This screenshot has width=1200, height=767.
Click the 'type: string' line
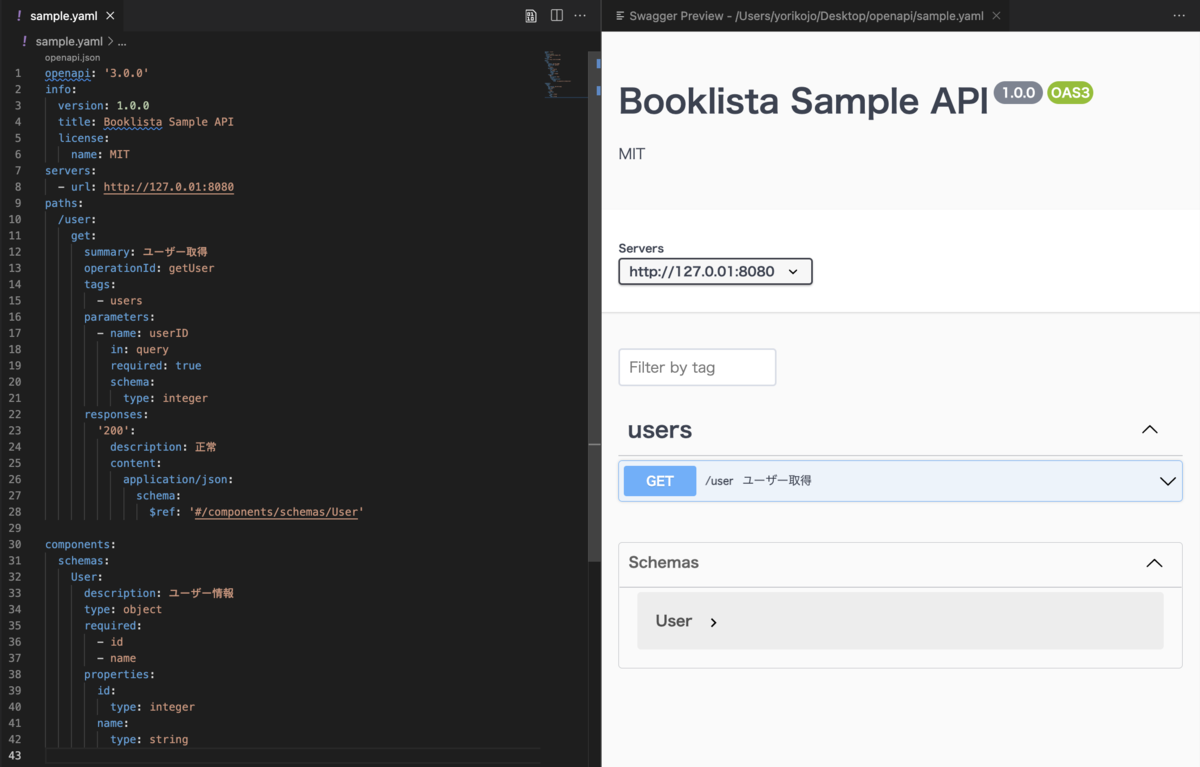(x=149, y=740)
